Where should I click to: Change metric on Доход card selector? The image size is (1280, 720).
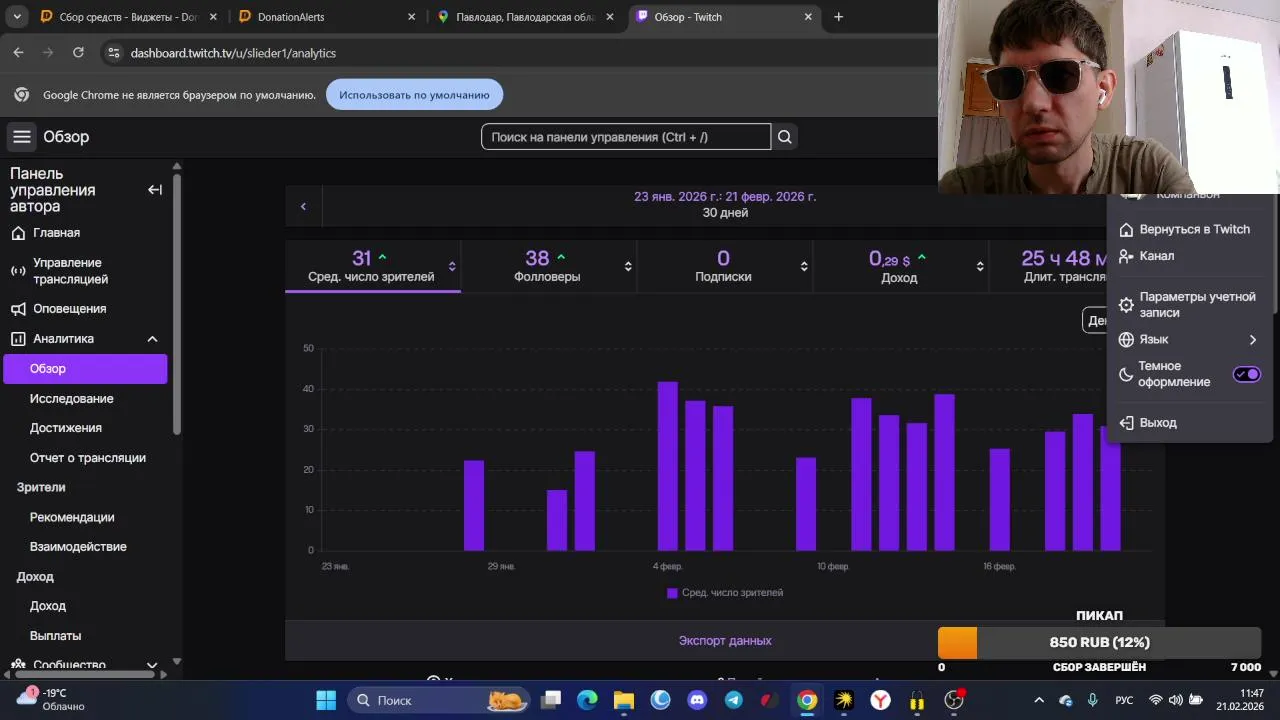click(x=980, y=266)
